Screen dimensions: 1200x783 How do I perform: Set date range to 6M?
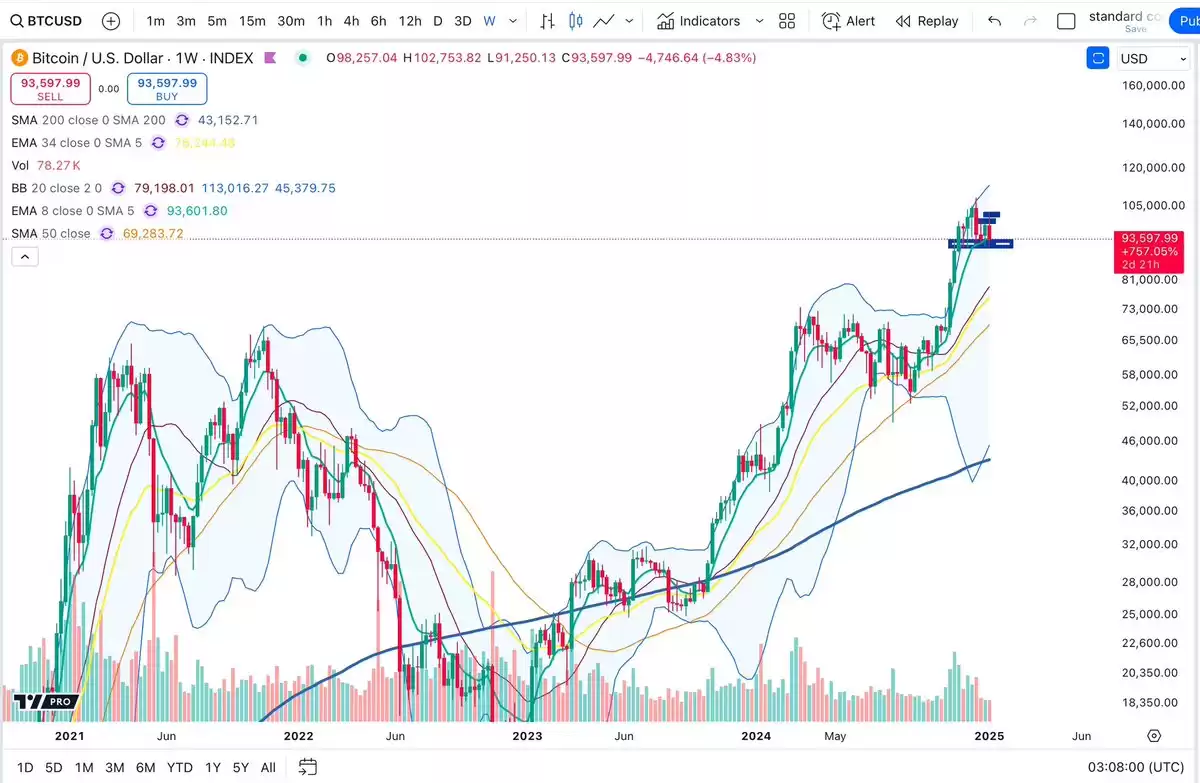pyautogui.click(x=146, y=767)
